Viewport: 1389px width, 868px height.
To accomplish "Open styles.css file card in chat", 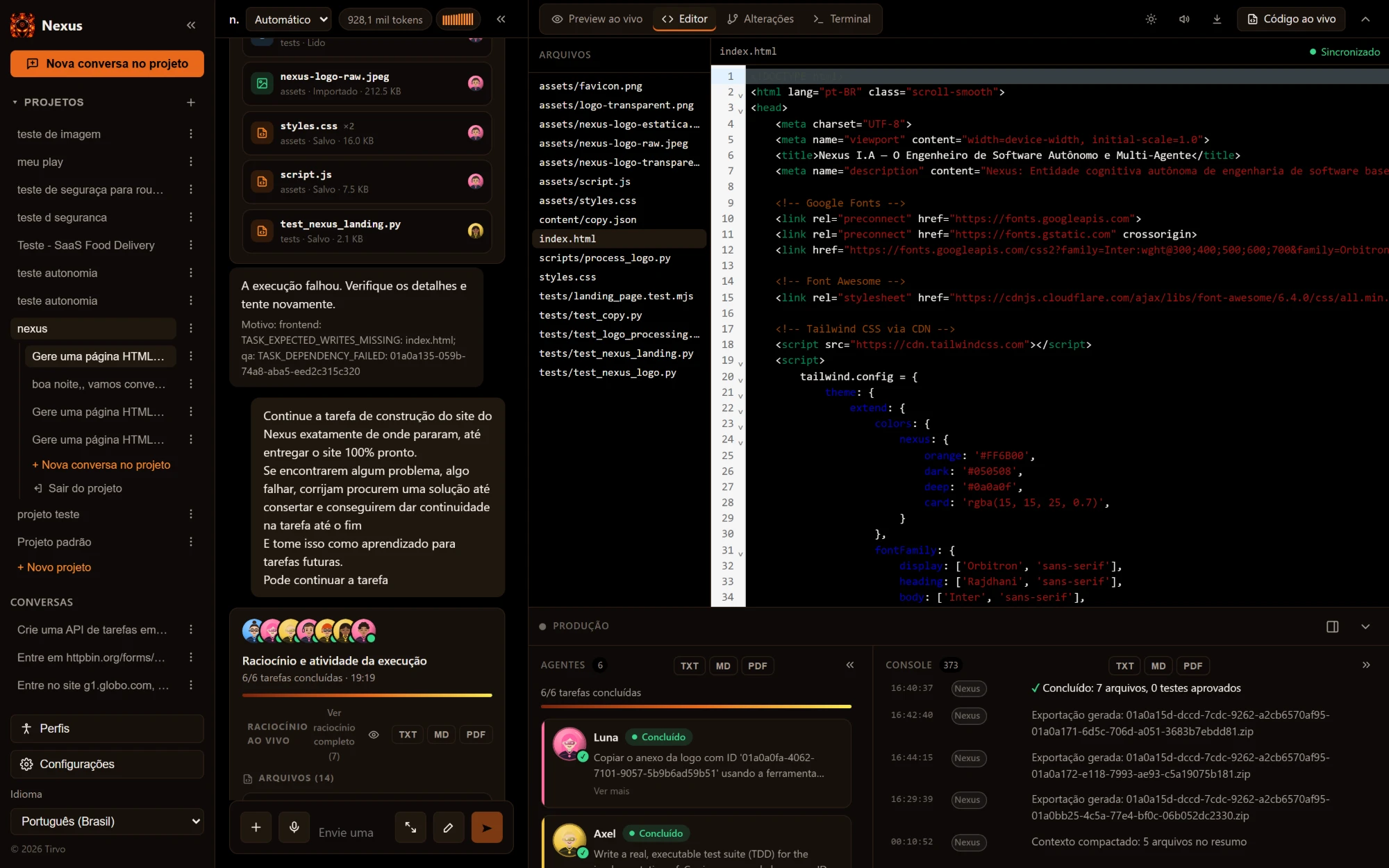I will point(367,133).
